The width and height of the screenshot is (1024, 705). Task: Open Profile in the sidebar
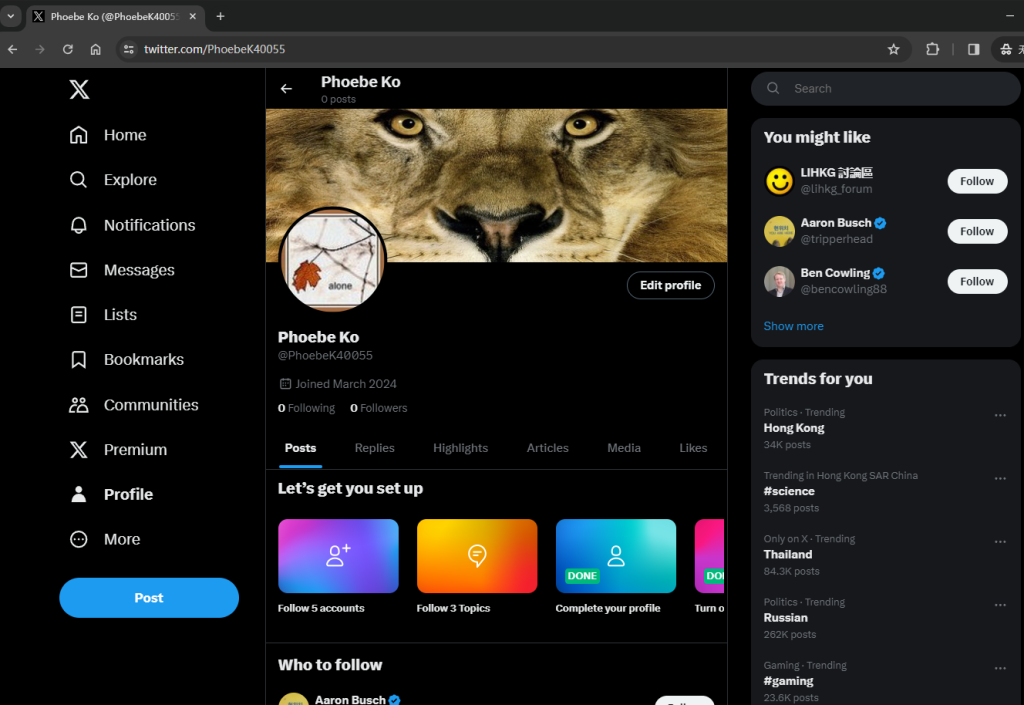click(111, 495)
